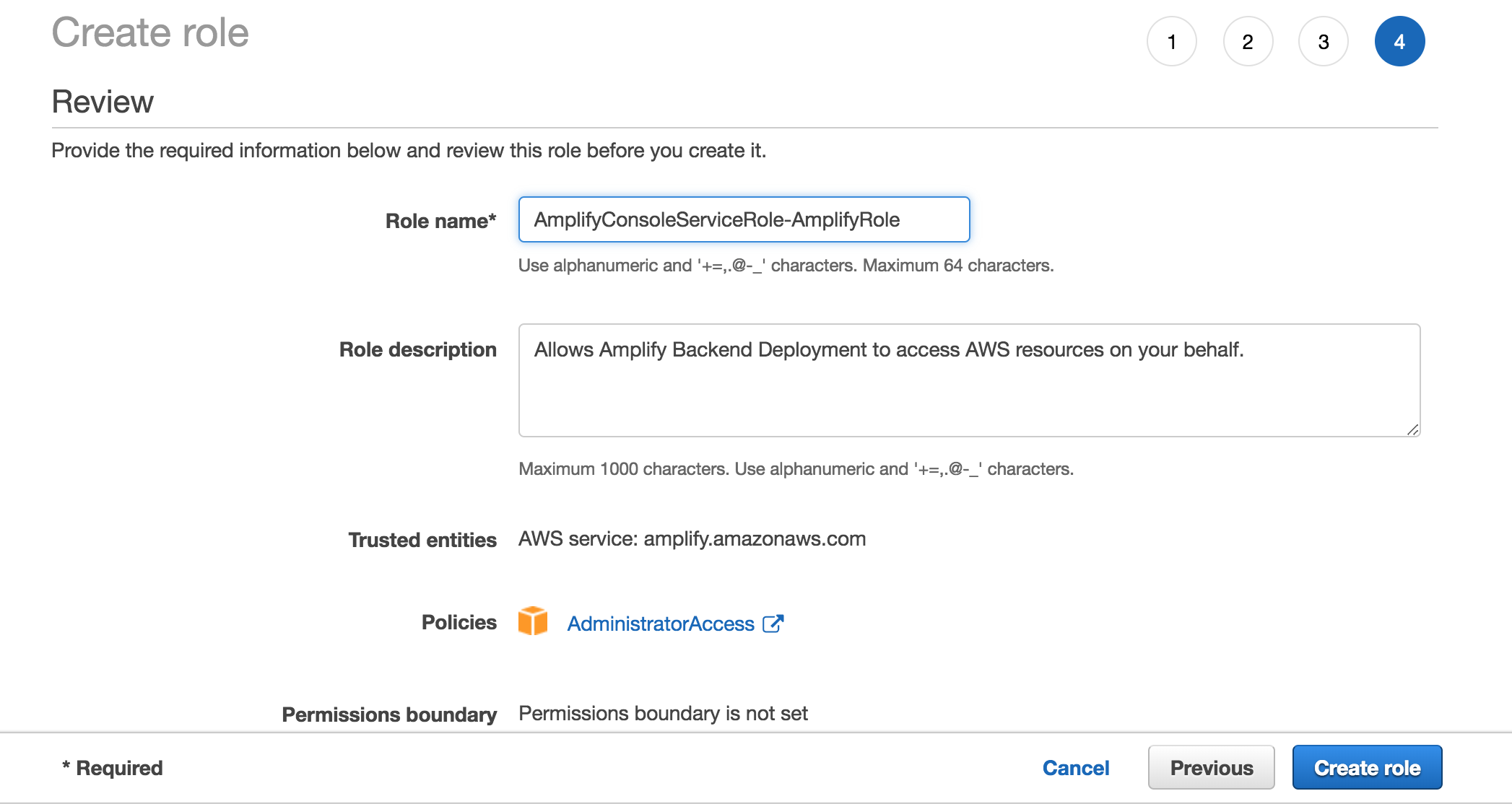This screenshot has height=804, width=1512.
Task: Go back with the Previous button
Action: click(x=1211, y=767)
